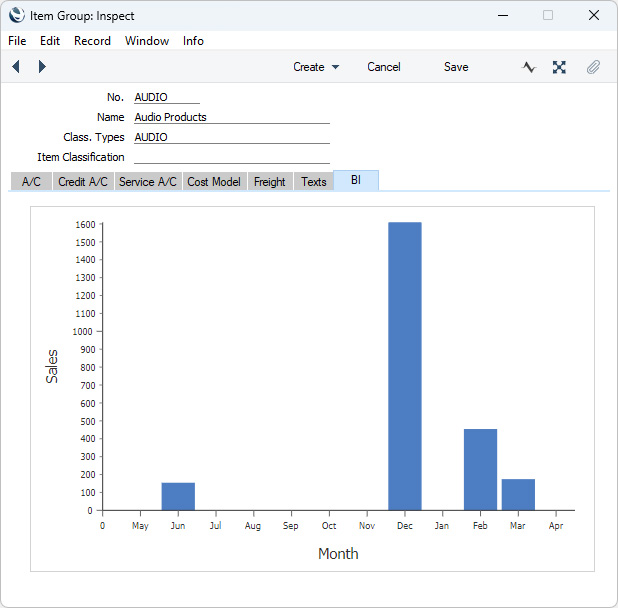The image size is (618, 608).
Task: Select the Freight tab
Action: point(269,182)
